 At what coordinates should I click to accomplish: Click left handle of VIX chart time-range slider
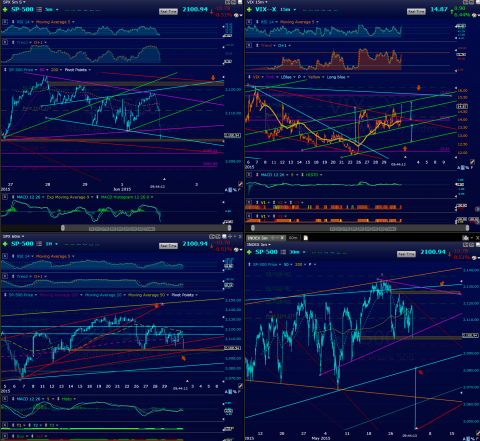click(253, 228)
